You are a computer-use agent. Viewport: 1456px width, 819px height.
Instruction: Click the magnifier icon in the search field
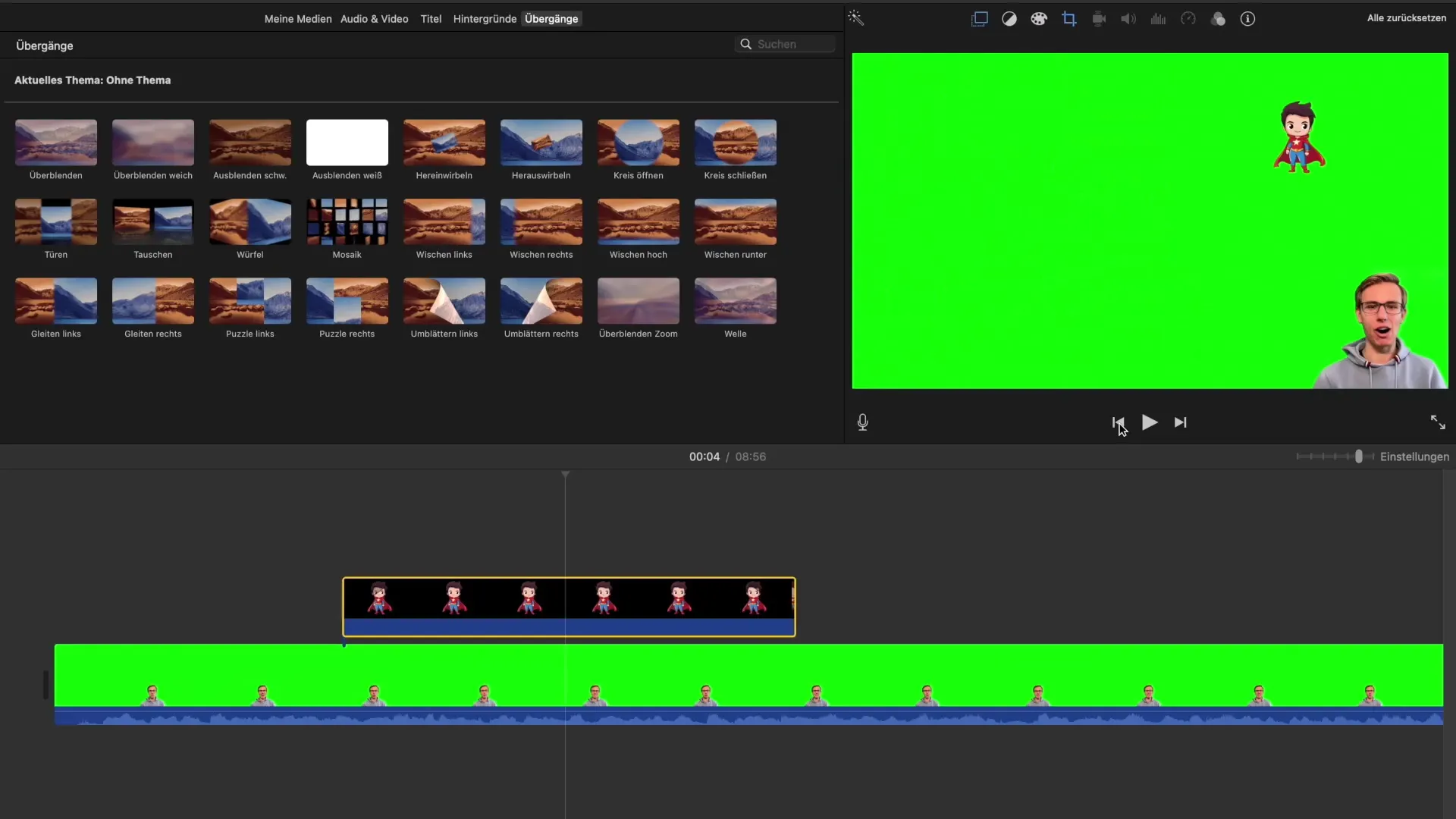746,44
